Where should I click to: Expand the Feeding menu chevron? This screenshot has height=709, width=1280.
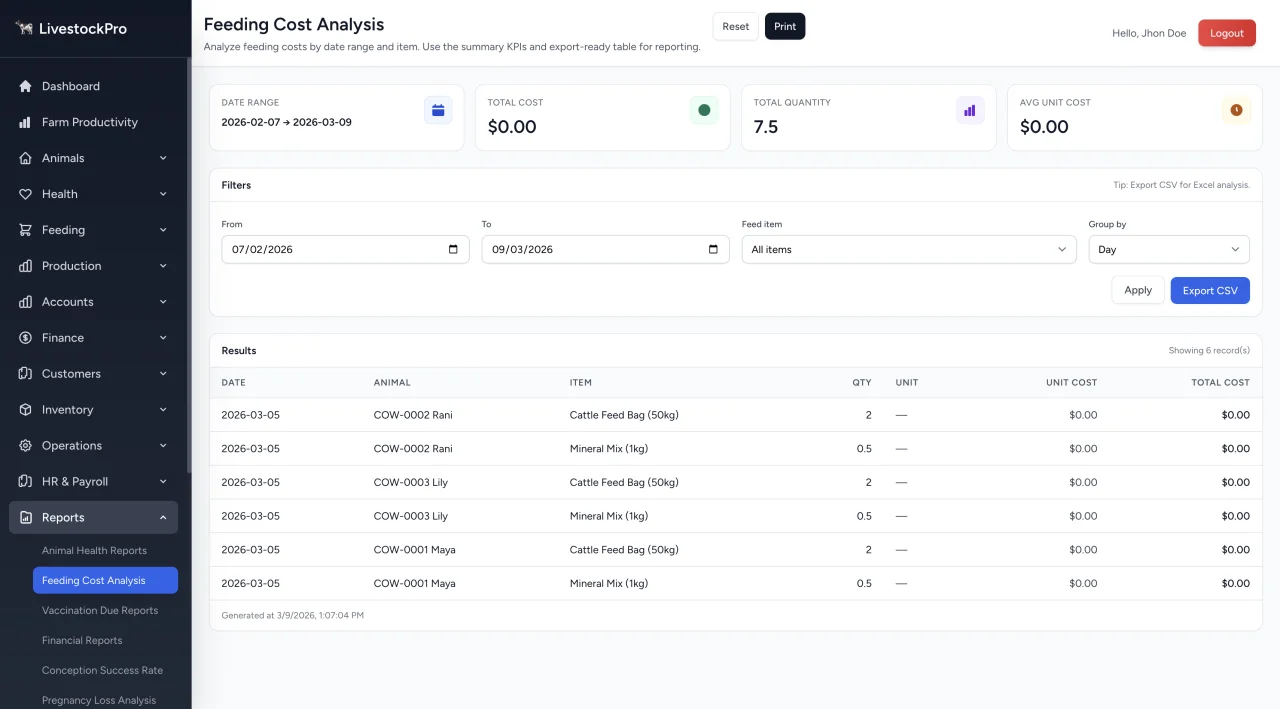click(163, 230)
